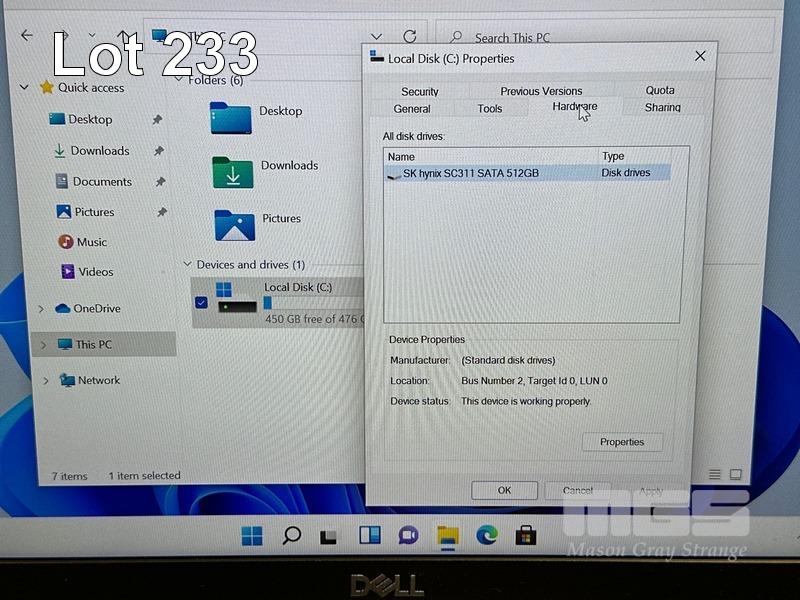
Task: Uncheck the Local Disk (C:) selection checkbox
Action: click(x=202, y=303)
